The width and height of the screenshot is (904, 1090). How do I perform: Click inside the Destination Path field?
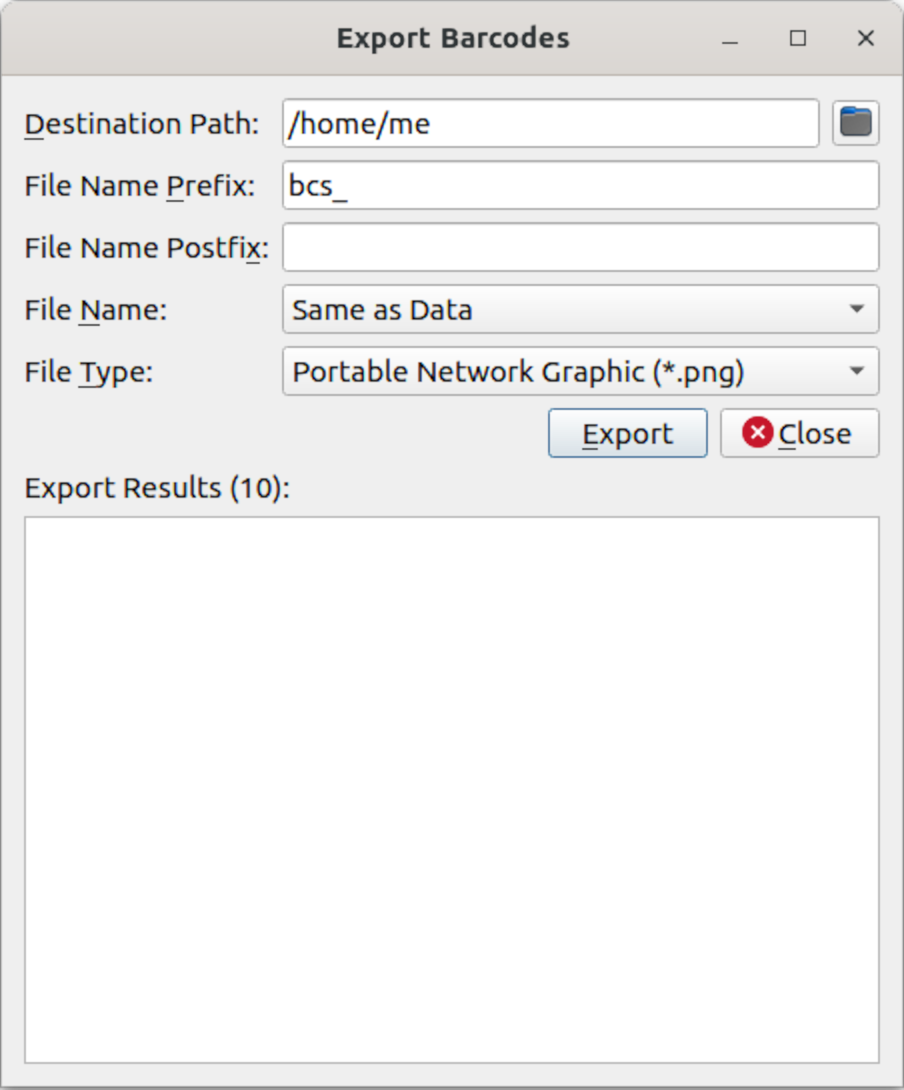(x=550, y=122)
